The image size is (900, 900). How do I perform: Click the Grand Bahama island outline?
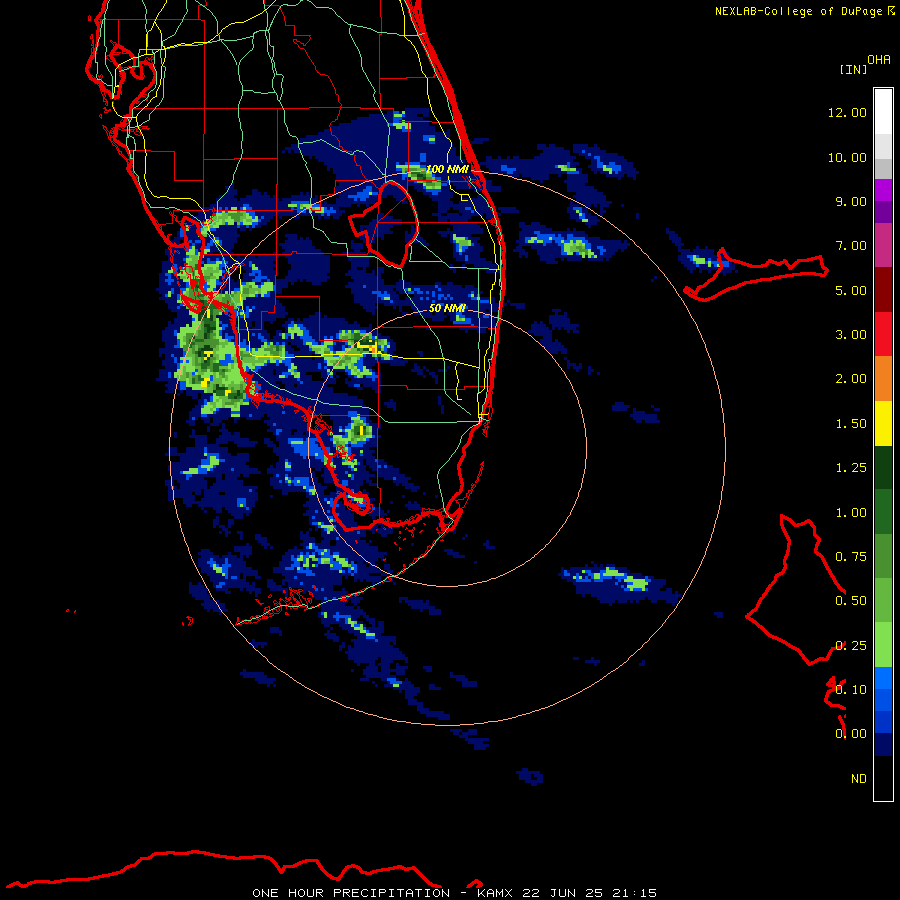click(755, 276)
